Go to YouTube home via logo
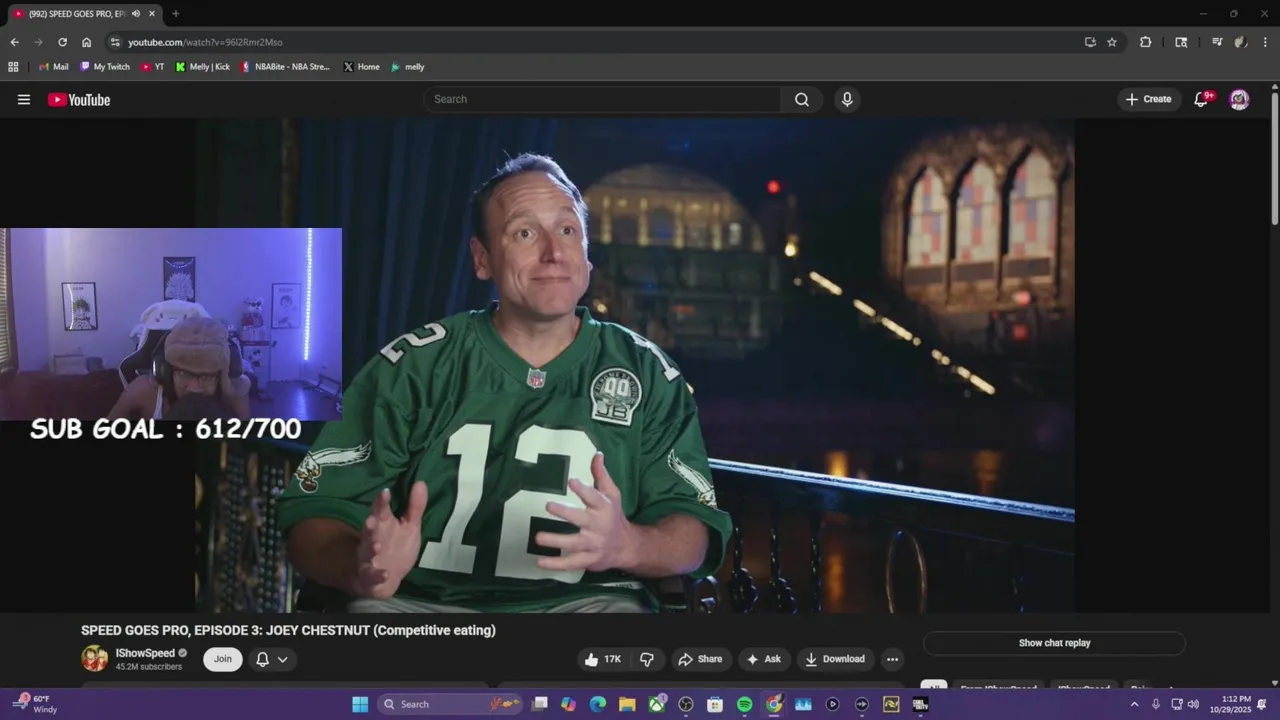Screen dimensions: 1280x720 79,99
